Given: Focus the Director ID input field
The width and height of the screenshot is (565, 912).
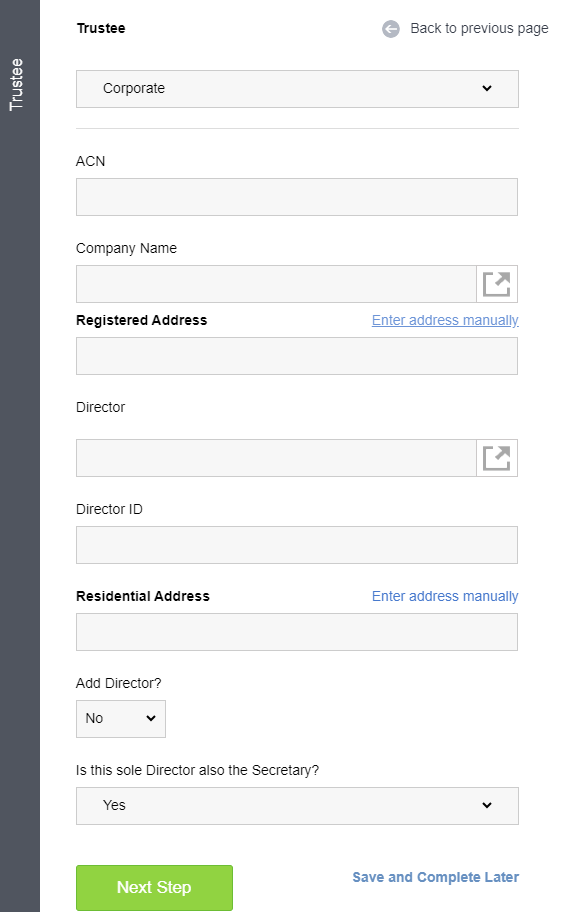Looking at the screenshot, I should pos(297,545).
